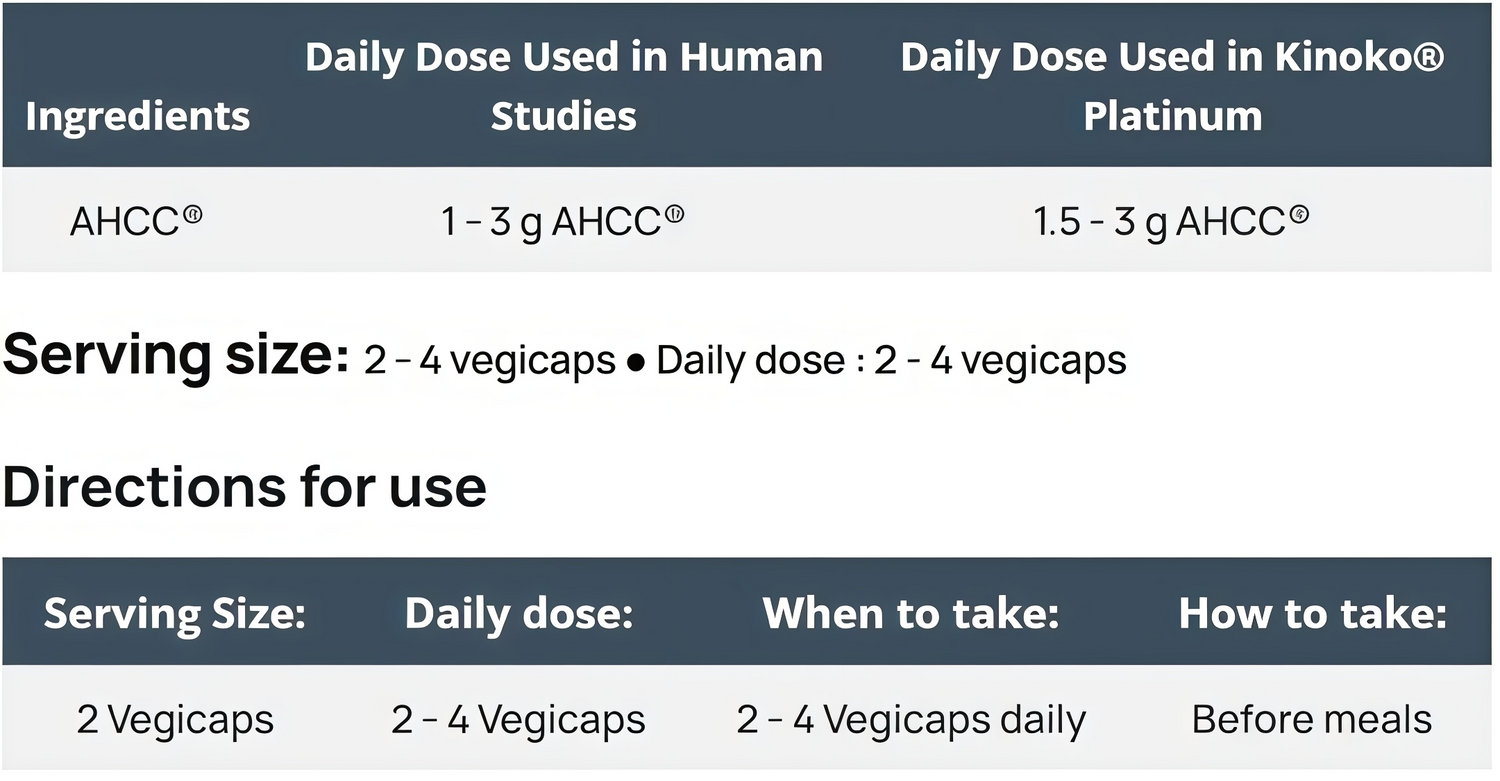The height and width of the screenshot is (781, 1500).
Task: Select the 2 Vegicaps cell
Action: (175, 720)
